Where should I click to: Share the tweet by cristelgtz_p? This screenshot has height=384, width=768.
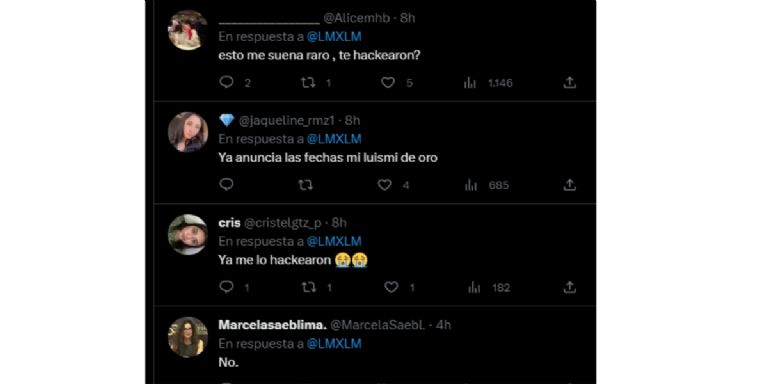[x=569, y=287]
